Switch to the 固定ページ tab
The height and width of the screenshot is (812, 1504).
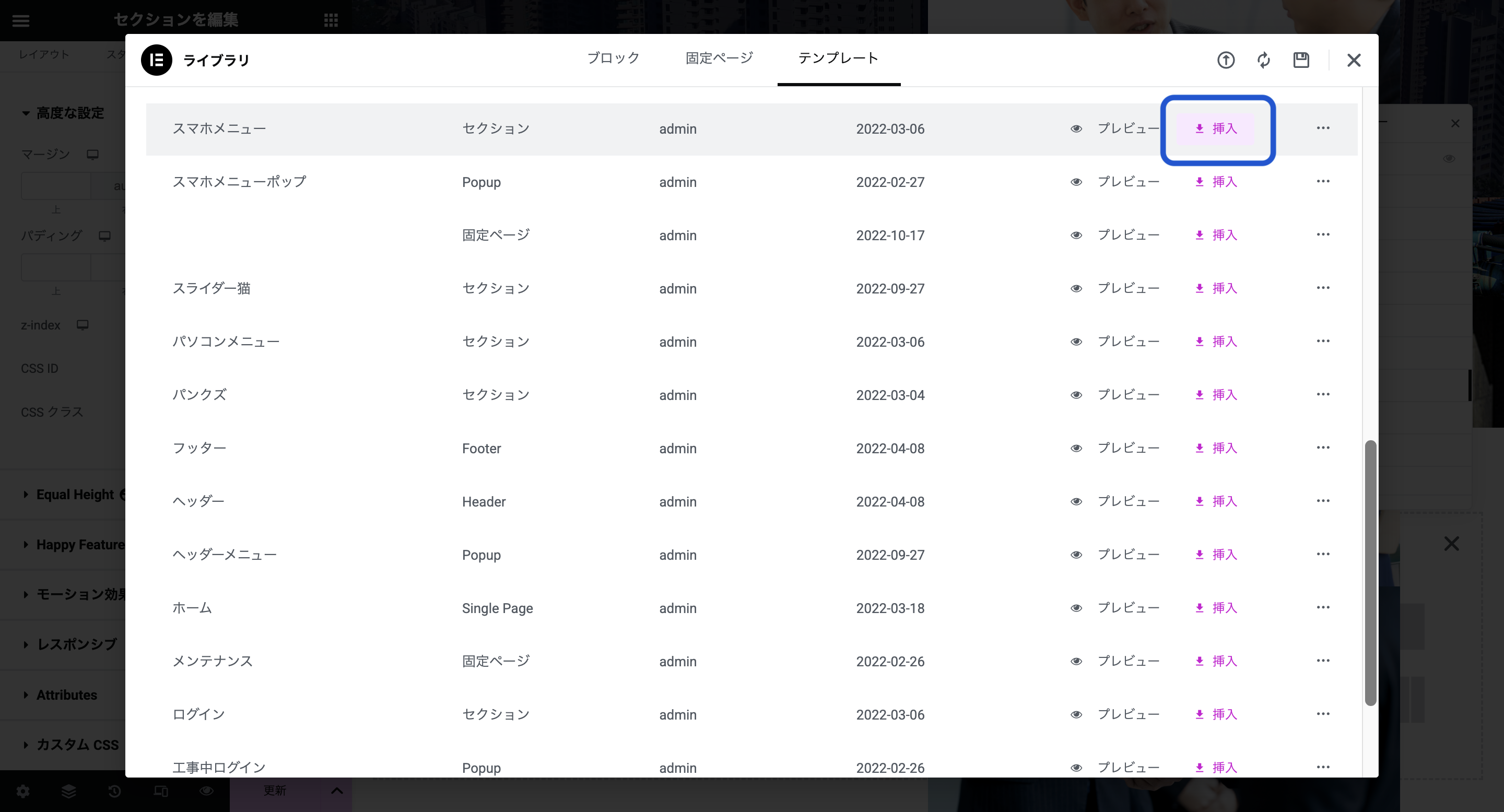719,58
